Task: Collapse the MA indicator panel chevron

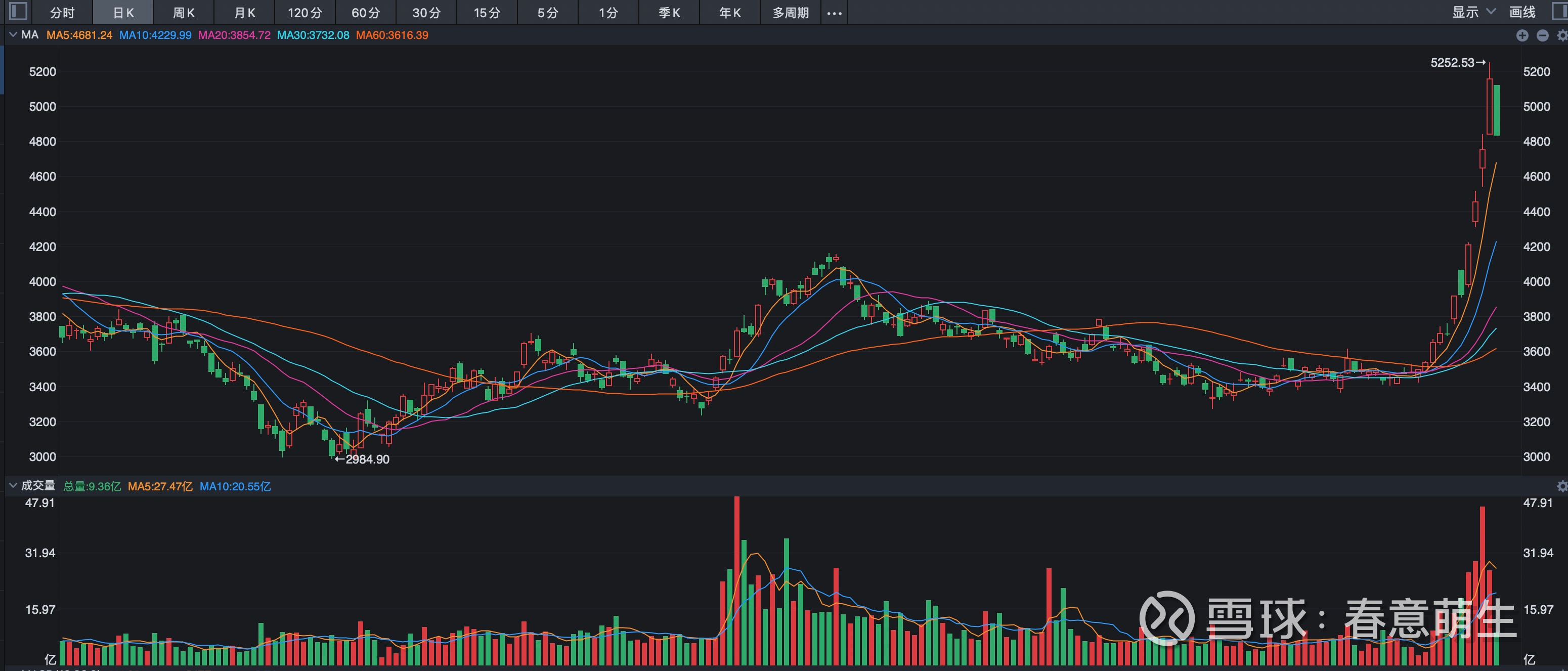Action: [x=12, y=35]
